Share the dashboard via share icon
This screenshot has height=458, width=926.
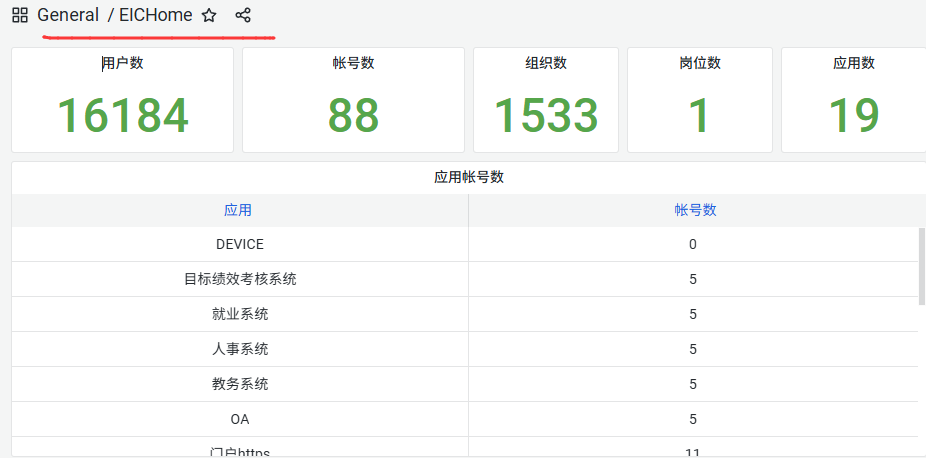click(243, 15)
